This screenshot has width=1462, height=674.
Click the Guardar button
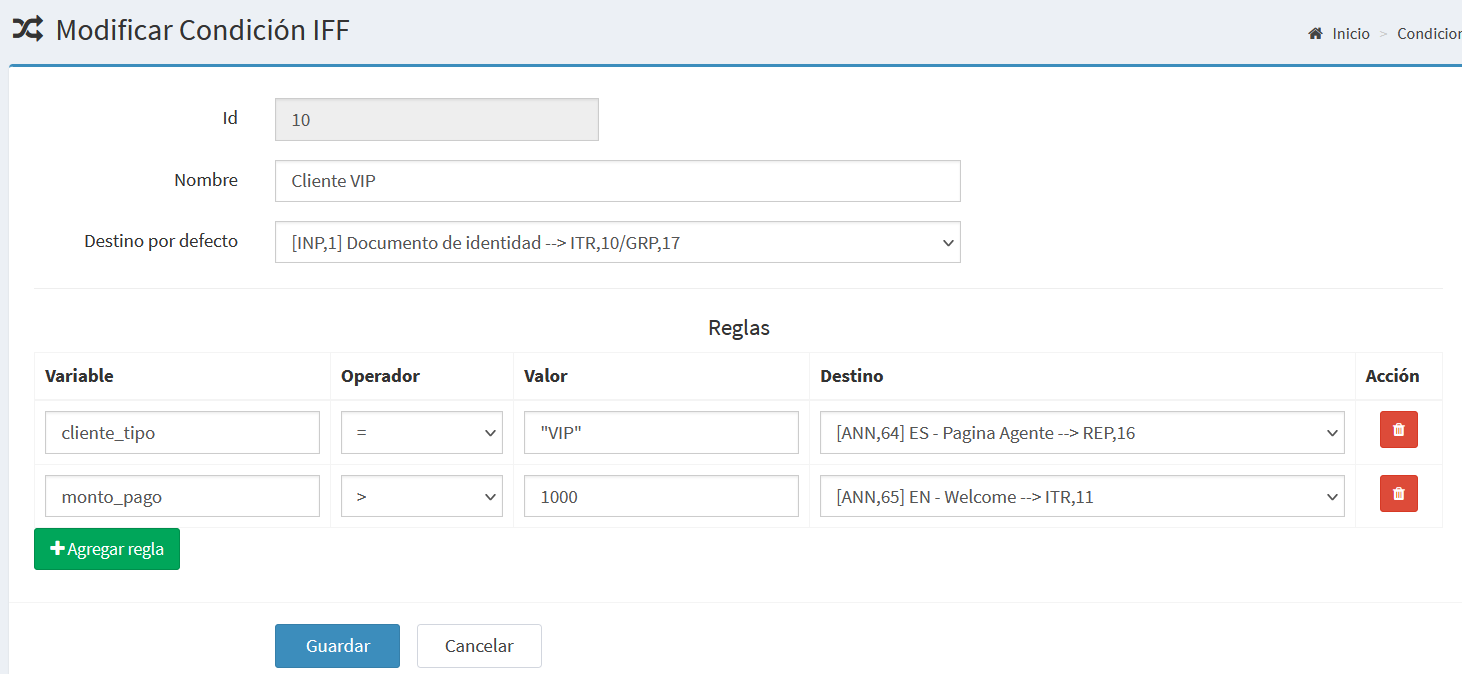pyautogui.click(x=337, y=646)
